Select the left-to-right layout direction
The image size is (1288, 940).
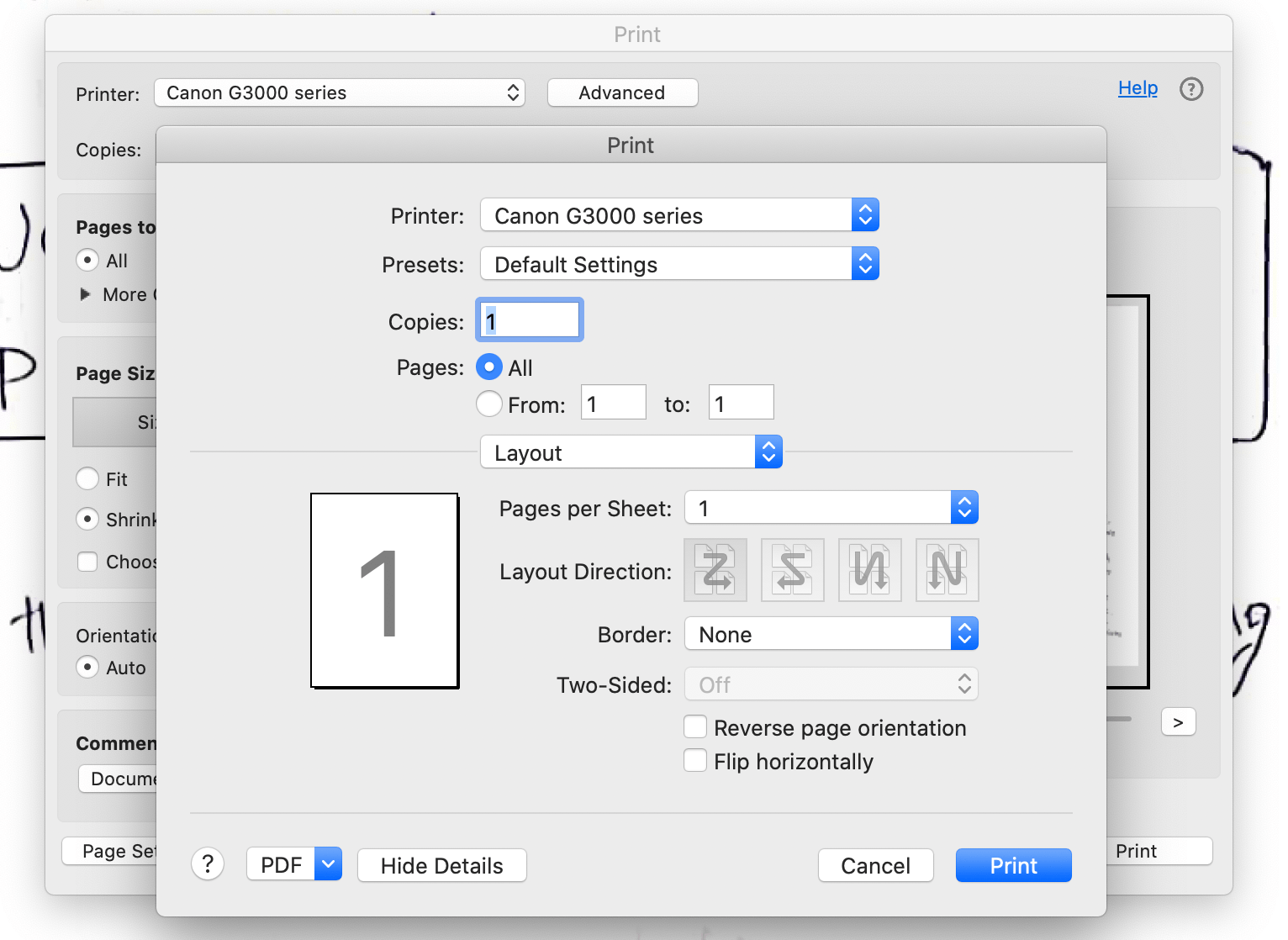pos(715,570)
